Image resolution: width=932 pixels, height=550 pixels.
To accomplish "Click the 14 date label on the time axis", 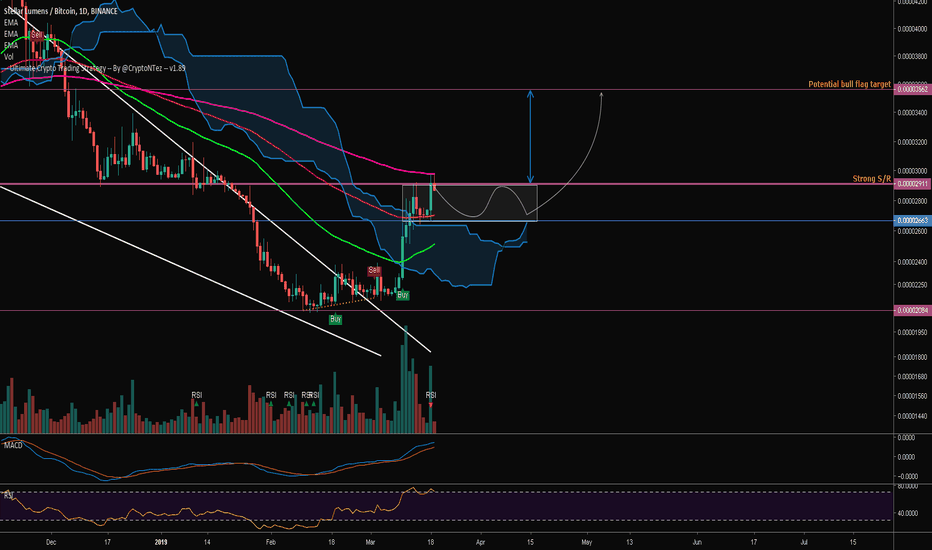I will tap(207, 542).
